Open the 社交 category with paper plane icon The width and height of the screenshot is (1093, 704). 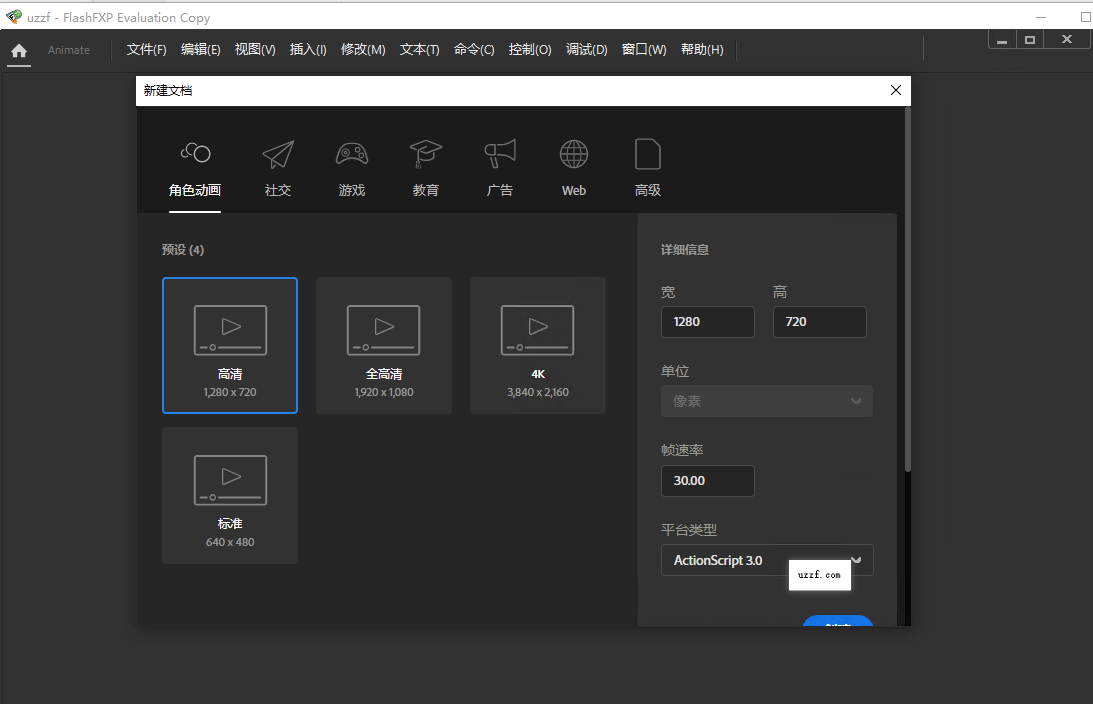tap(277, 155)
